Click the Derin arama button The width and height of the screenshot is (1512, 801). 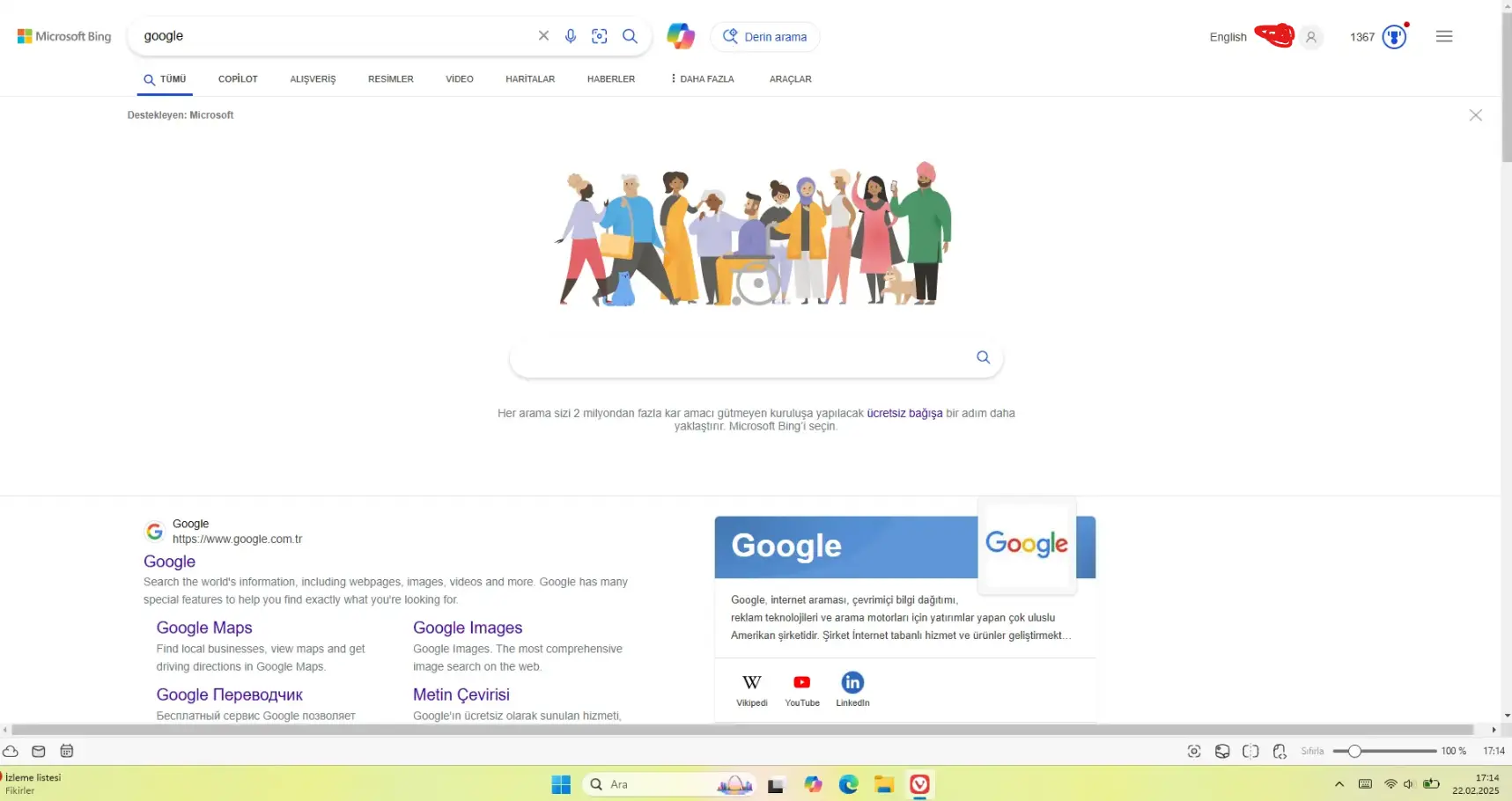click(x=765, y=36)
